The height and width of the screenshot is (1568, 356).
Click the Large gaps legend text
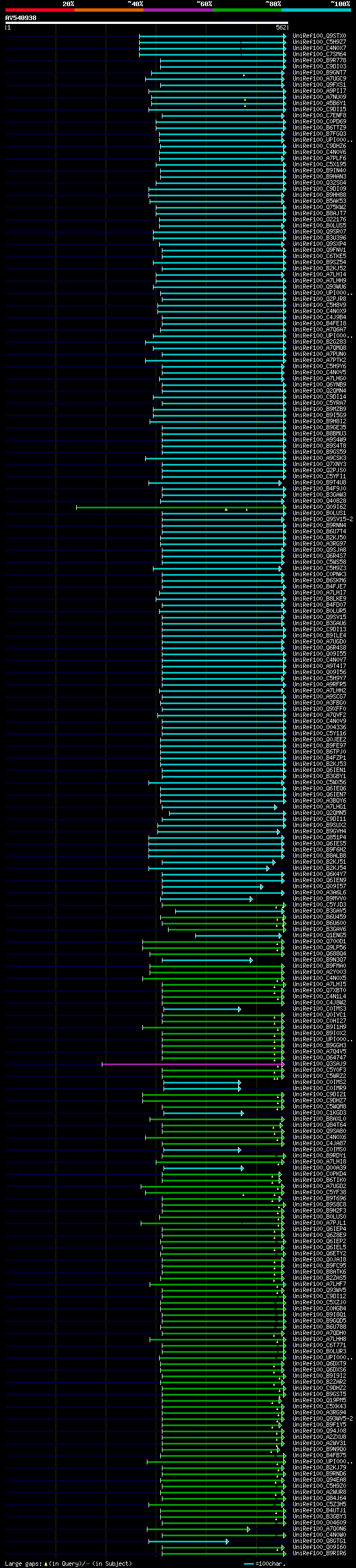tap(68, 1563)
